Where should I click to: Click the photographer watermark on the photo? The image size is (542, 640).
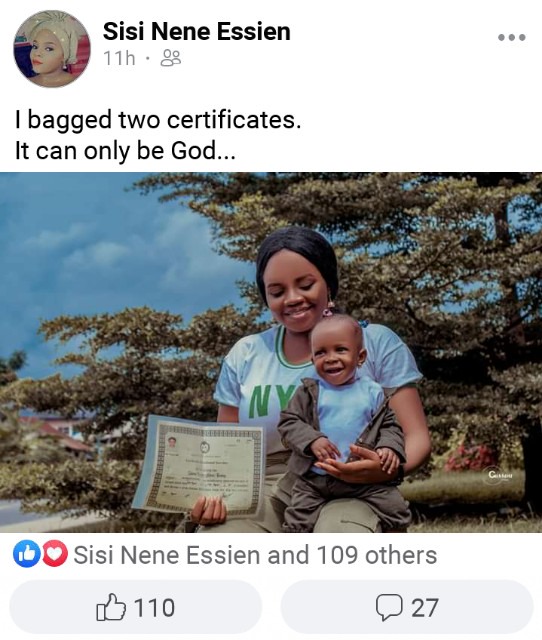(x=500, y=475)
